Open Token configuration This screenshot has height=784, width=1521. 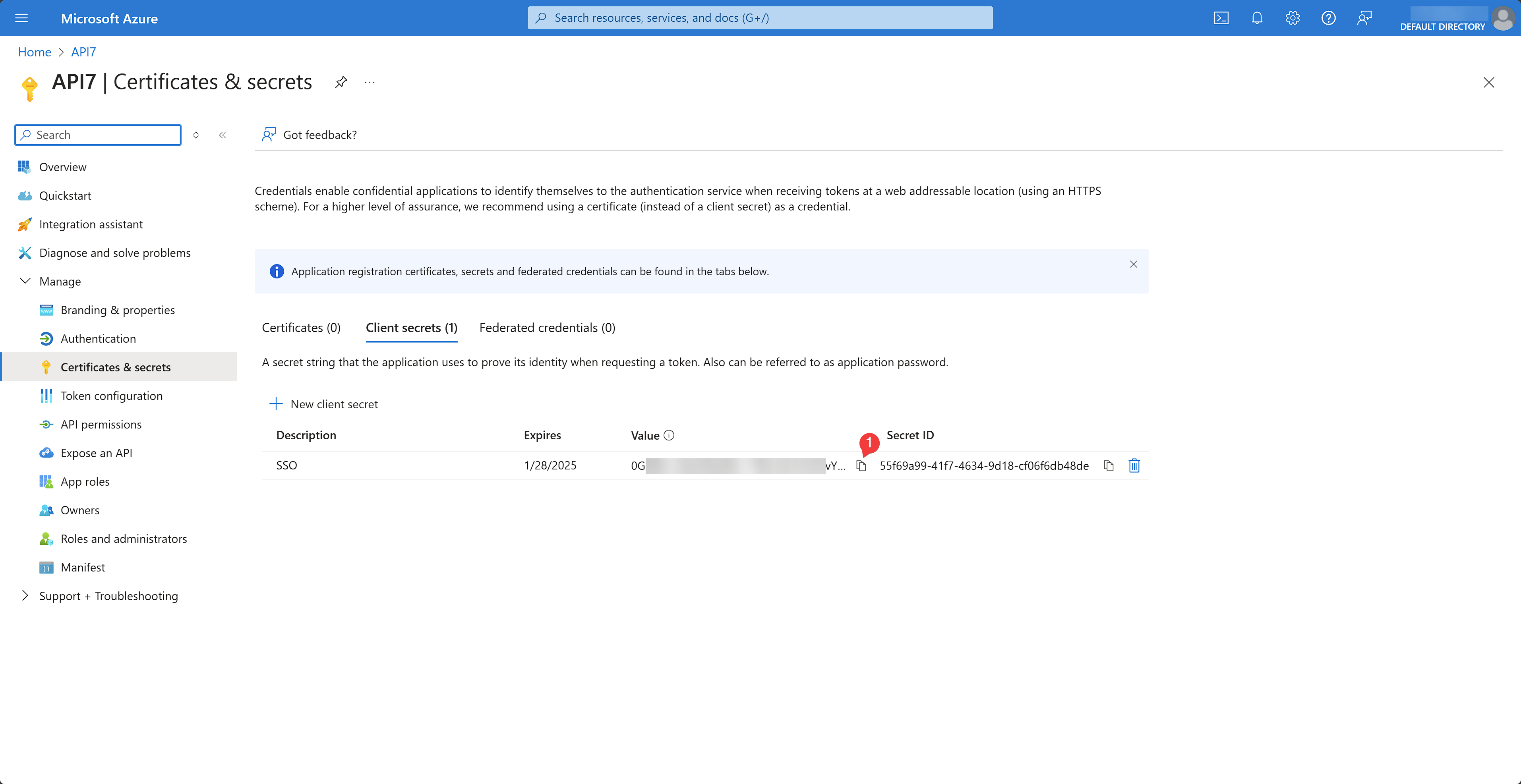(112, 396)
